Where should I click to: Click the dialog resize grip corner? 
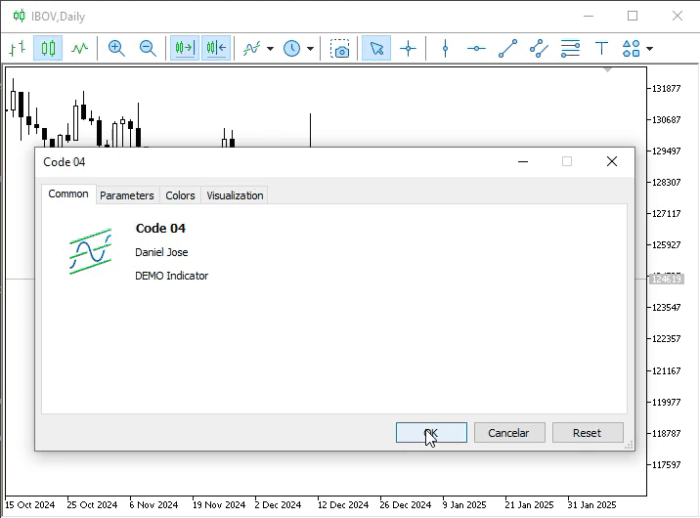coord(629,445)
